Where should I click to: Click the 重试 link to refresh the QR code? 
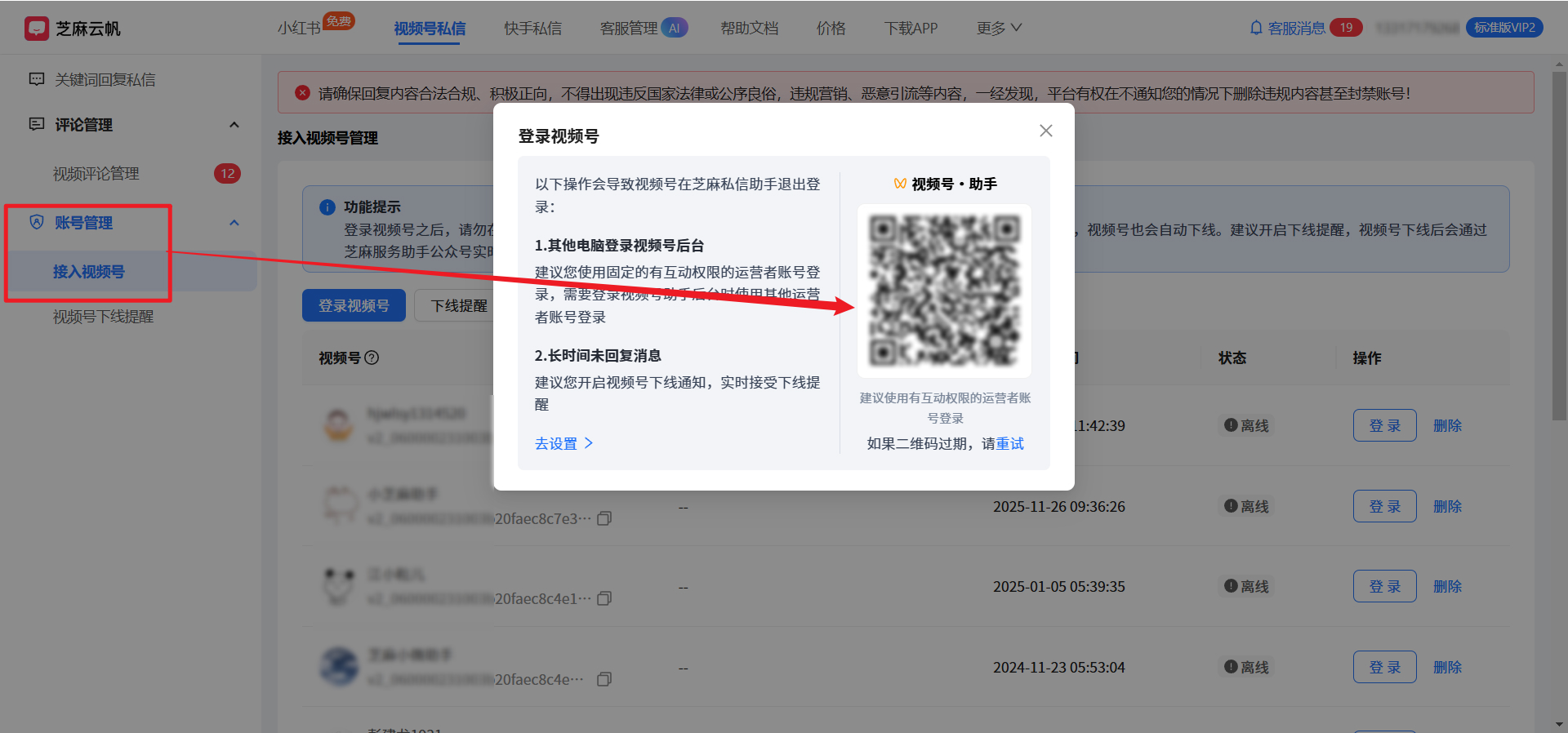click(1009, 443)
